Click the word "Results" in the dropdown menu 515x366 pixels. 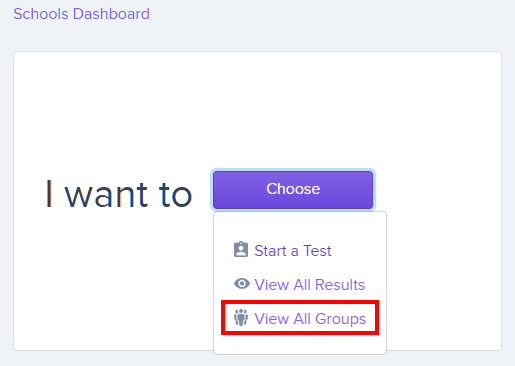tap(340, 285)
